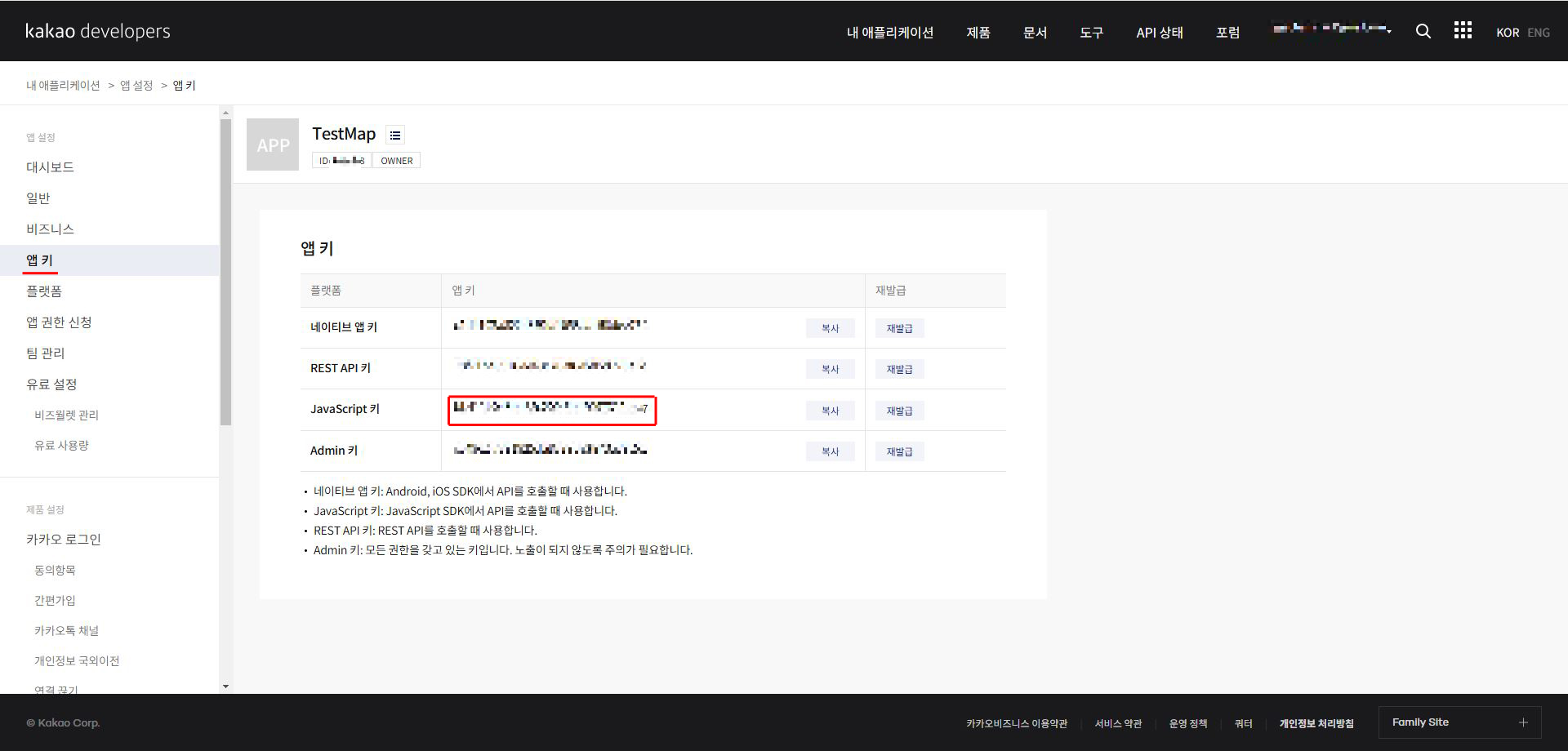Click the kakao developers logo
1568x751 pixels.
point(98,31)
